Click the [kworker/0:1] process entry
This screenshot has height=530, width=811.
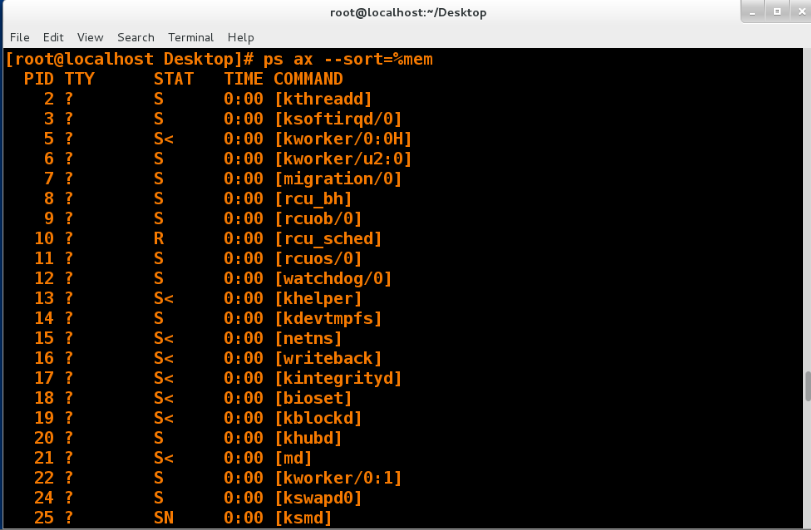click(x=338, y=478)
